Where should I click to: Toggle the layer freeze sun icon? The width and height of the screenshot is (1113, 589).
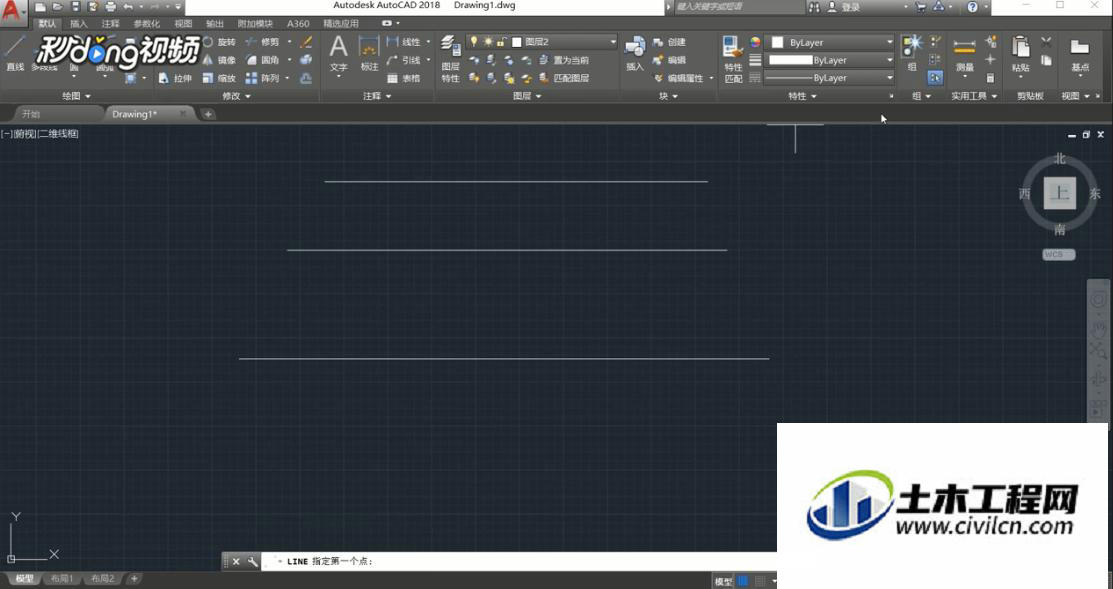pyautogui.click(x=488, y=43)
